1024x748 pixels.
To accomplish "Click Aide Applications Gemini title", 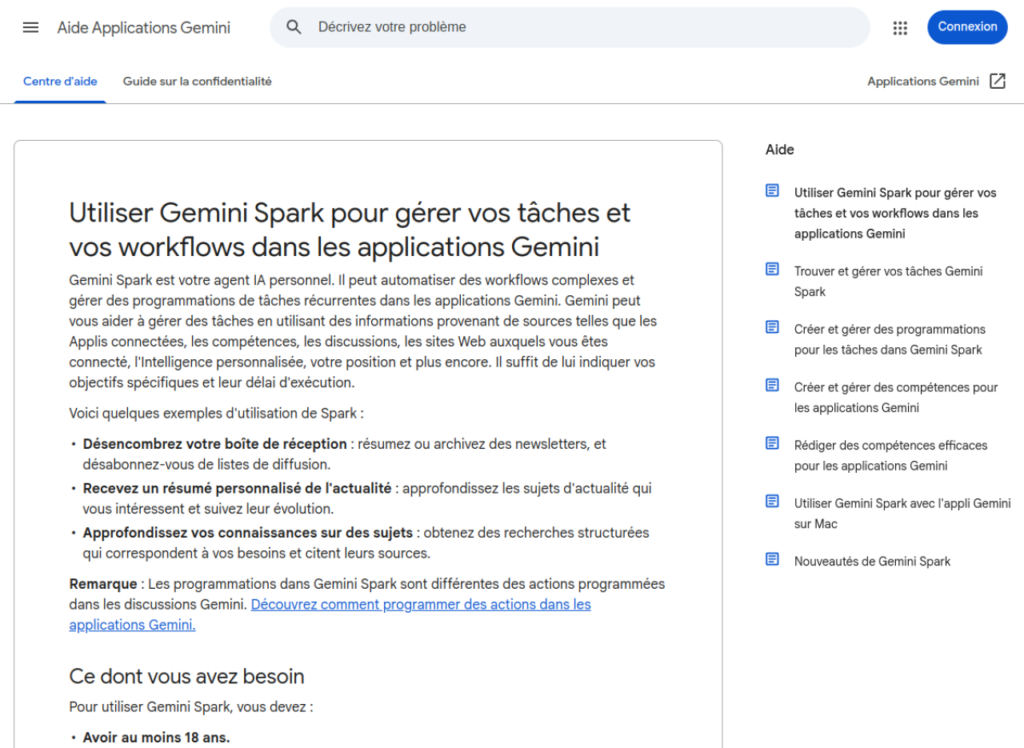I will [144, 27].
